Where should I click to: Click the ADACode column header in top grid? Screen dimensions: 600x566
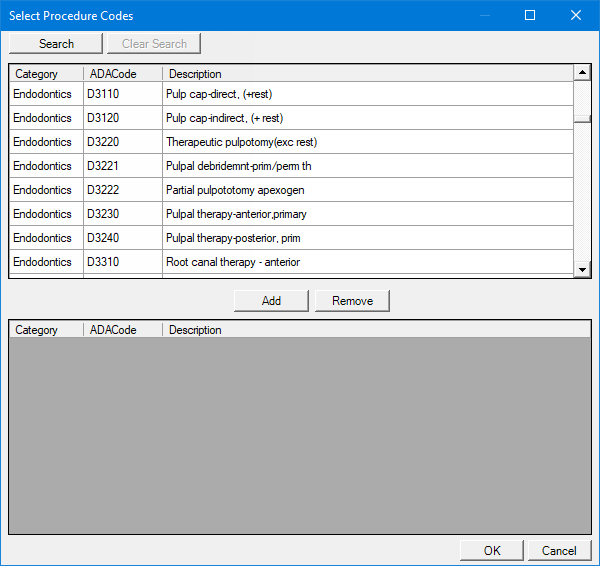click(x=123, y=73)
